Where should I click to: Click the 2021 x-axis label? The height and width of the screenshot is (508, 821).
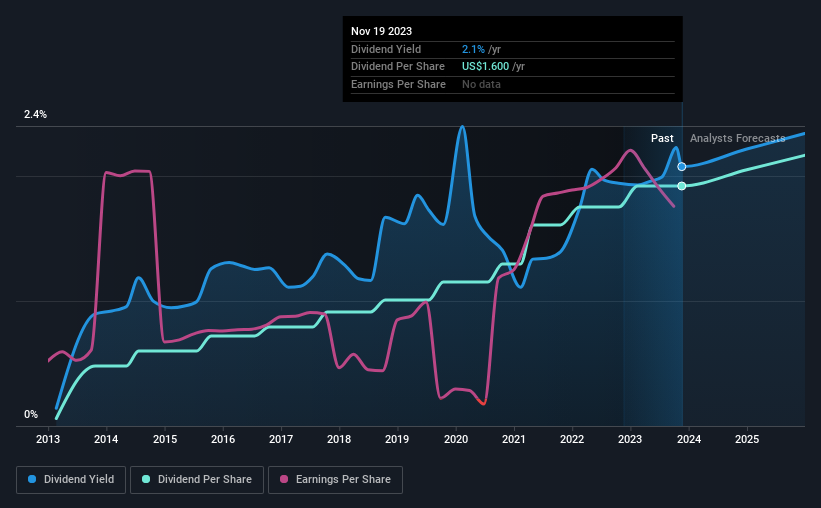coord(514,439)
